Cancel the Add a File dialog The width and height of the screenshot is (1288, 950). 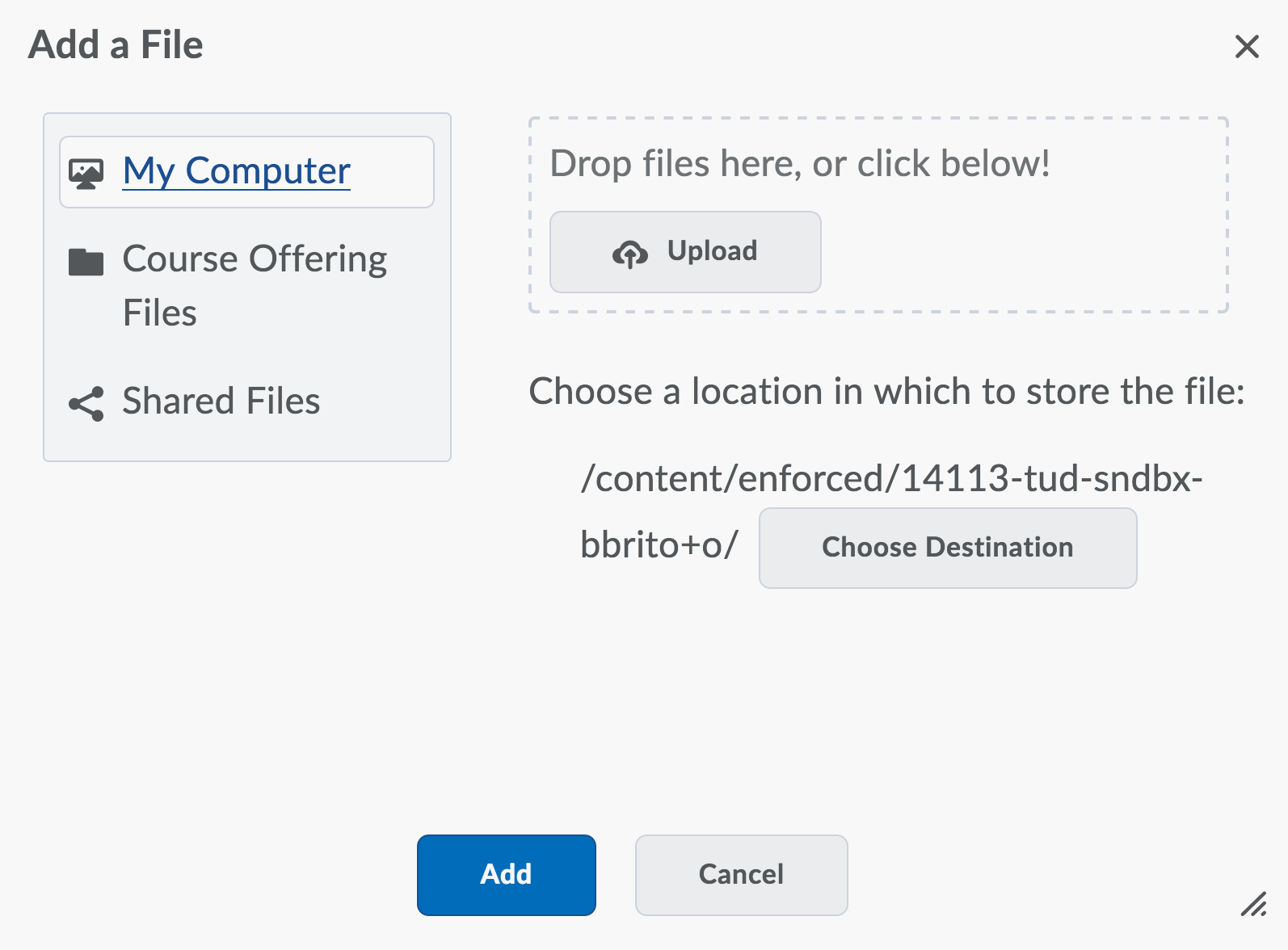click(x=740, y=875)
